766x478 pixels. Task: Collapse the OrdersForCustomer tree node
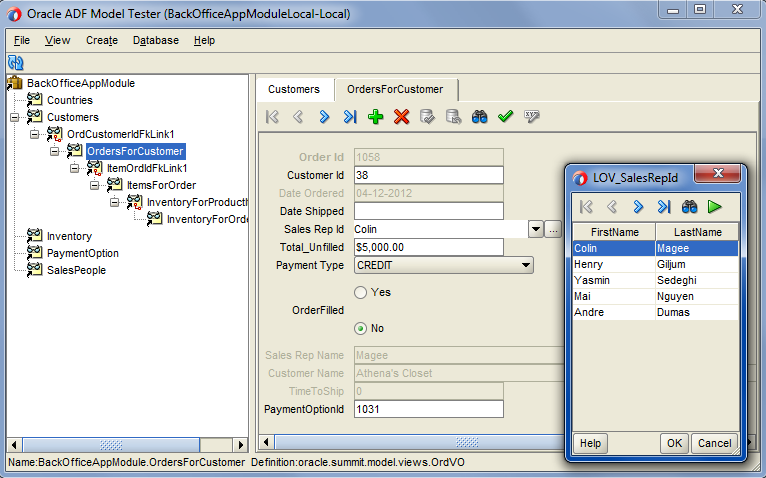pyautogui.click(x=55, y=151)
